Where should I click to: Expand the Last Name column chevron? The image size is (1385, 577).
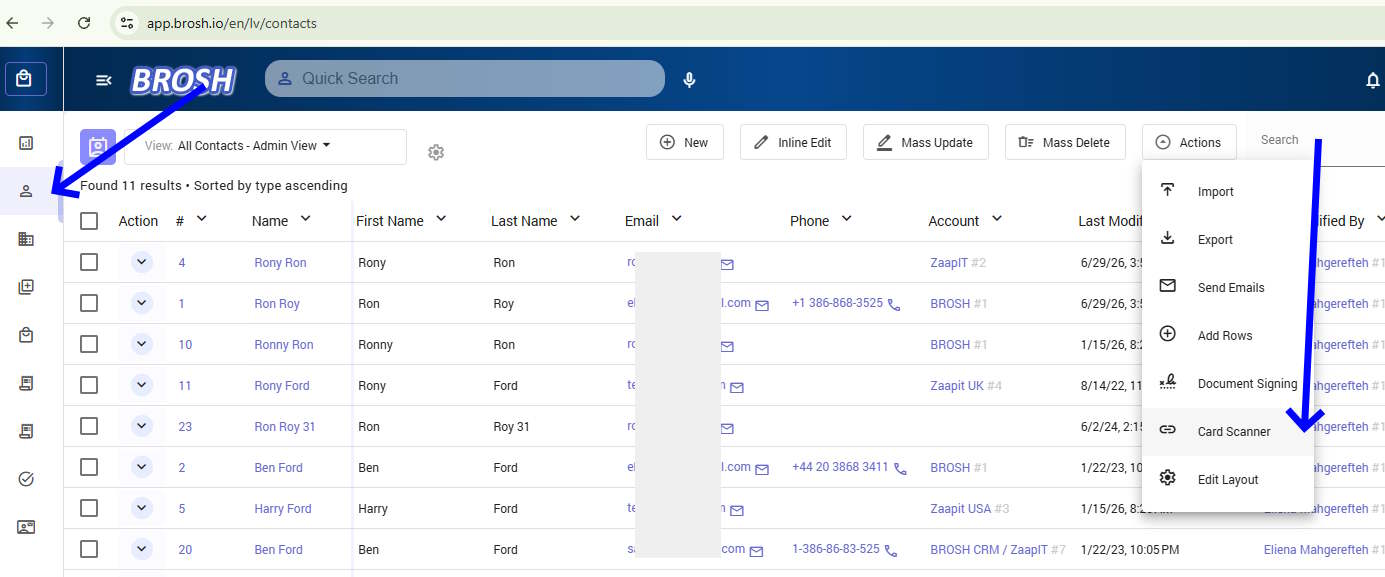coord(574,219)
